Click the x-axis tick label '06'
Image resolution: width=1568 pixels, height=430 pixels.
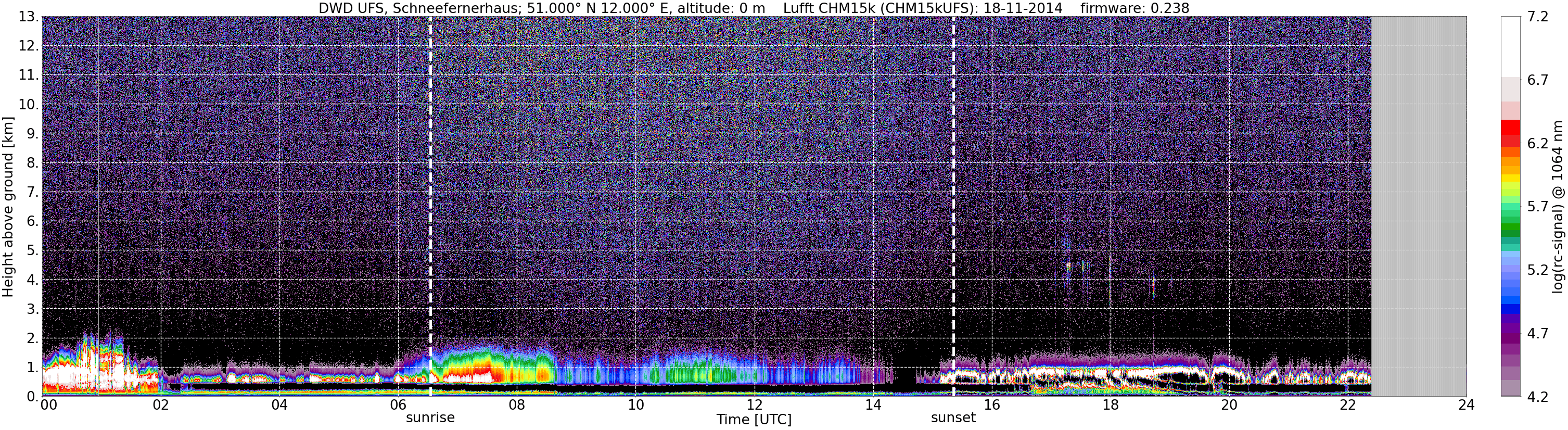398,405
